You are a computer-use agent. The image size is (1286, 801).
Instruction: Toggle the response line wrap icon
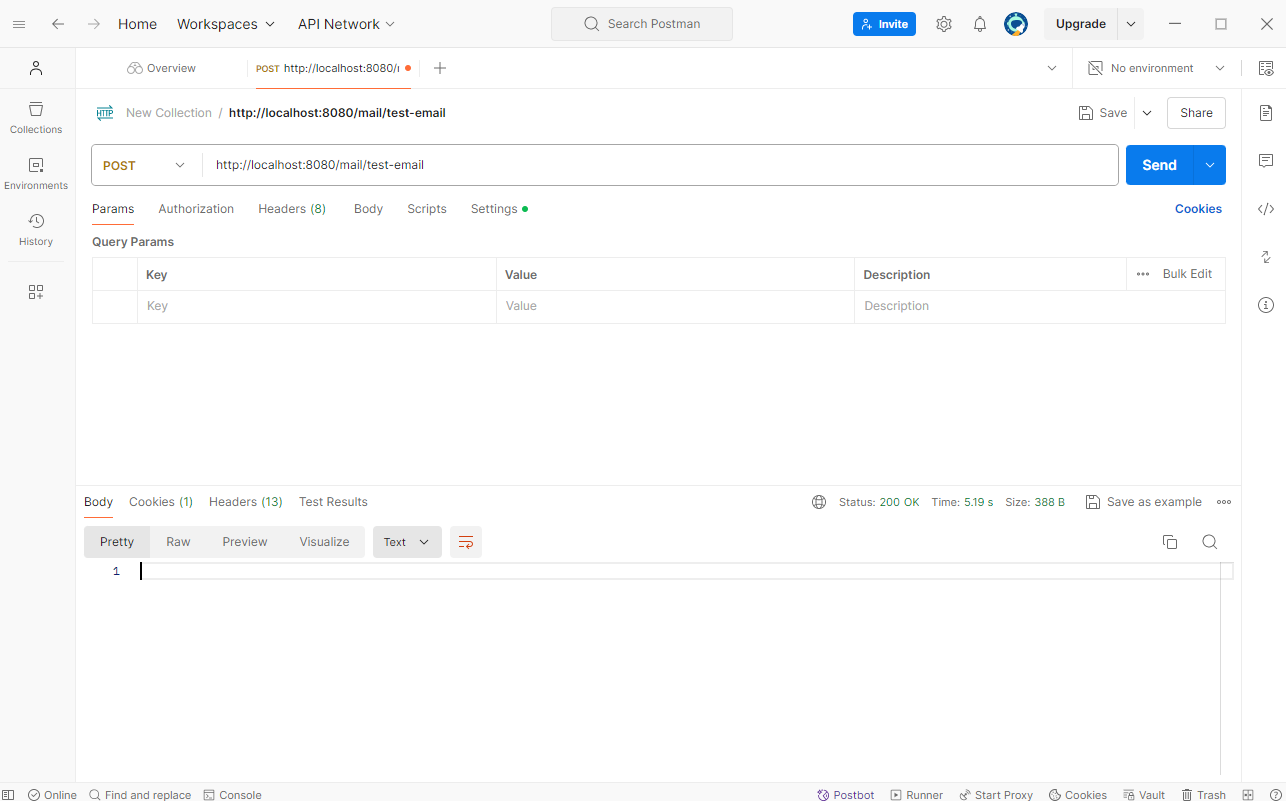click(x=466, y=542)
